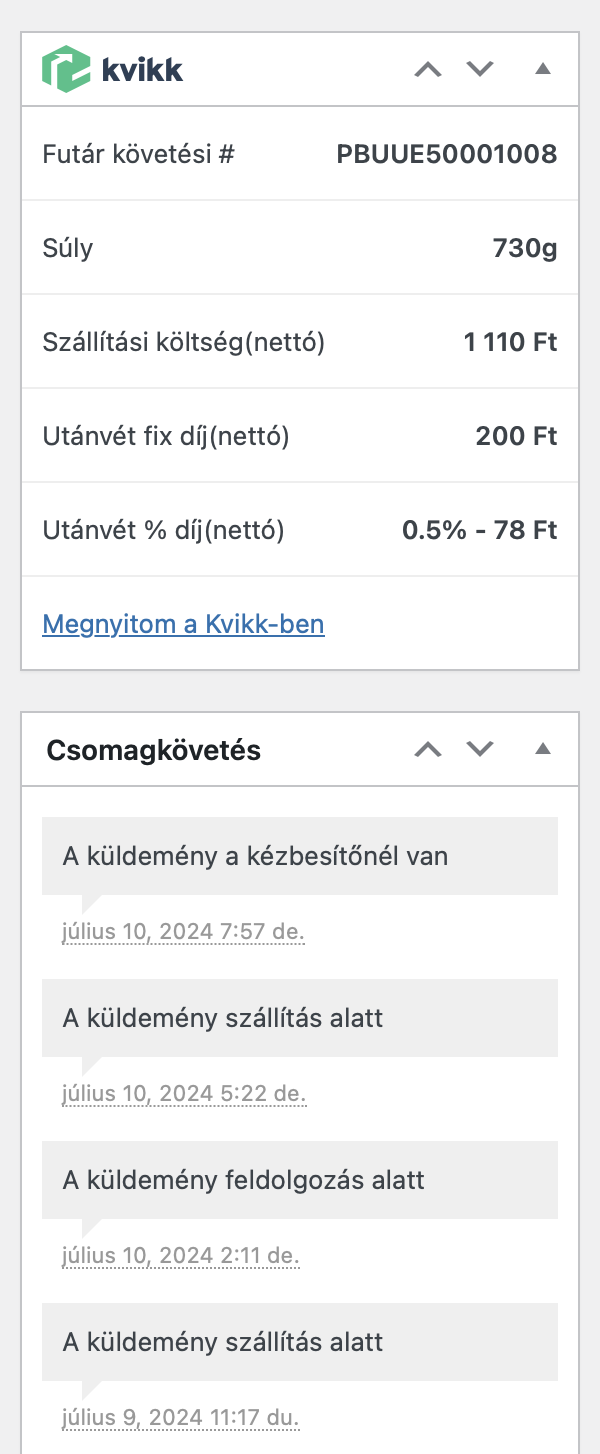This screenshot has height=1454, width=600.
Task: Click the július 10, 2024 7:57 de. timestamp
Action: point(183,933)
